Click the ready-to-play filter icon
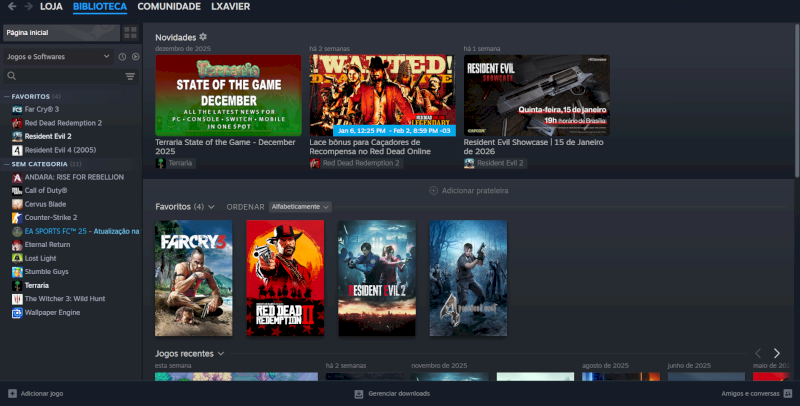800x406 pixels. (x=135, y=57)
